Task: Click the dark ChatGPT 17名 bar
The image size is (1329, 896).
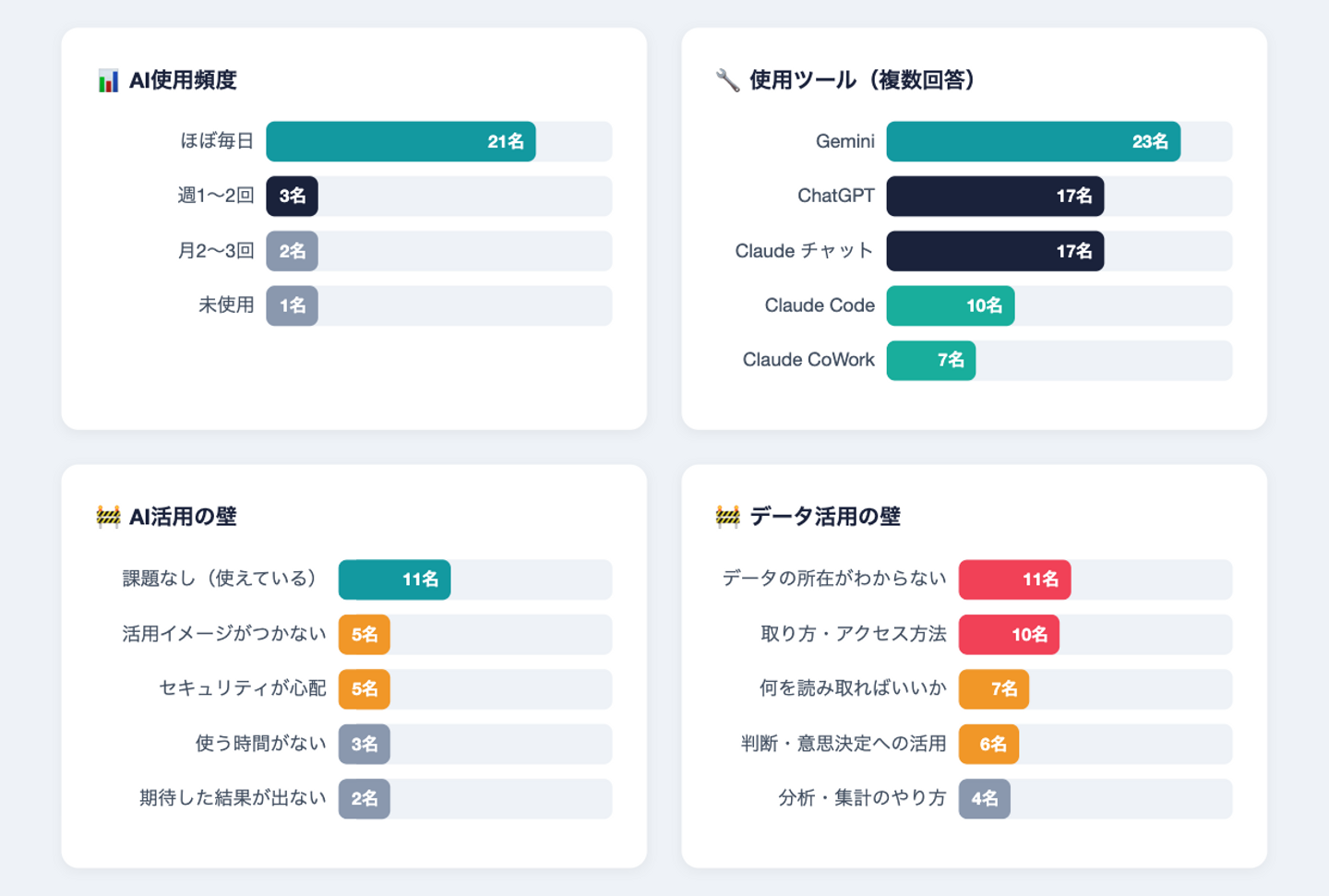Action: [995, 197]
